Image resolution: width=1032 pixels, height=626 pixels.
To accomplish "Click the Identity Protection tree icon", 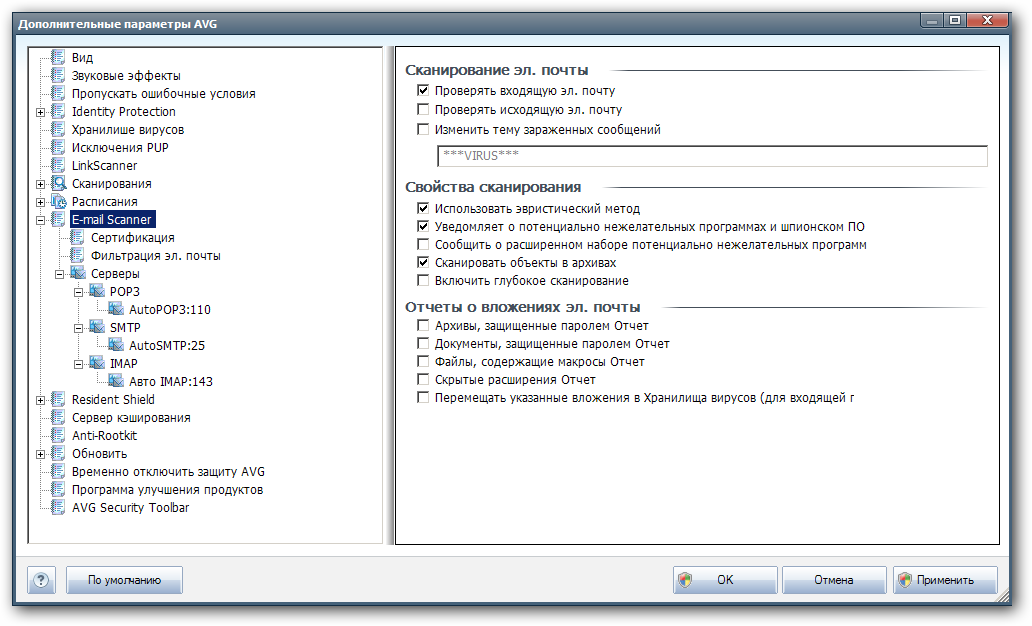I will pos(58,111).
